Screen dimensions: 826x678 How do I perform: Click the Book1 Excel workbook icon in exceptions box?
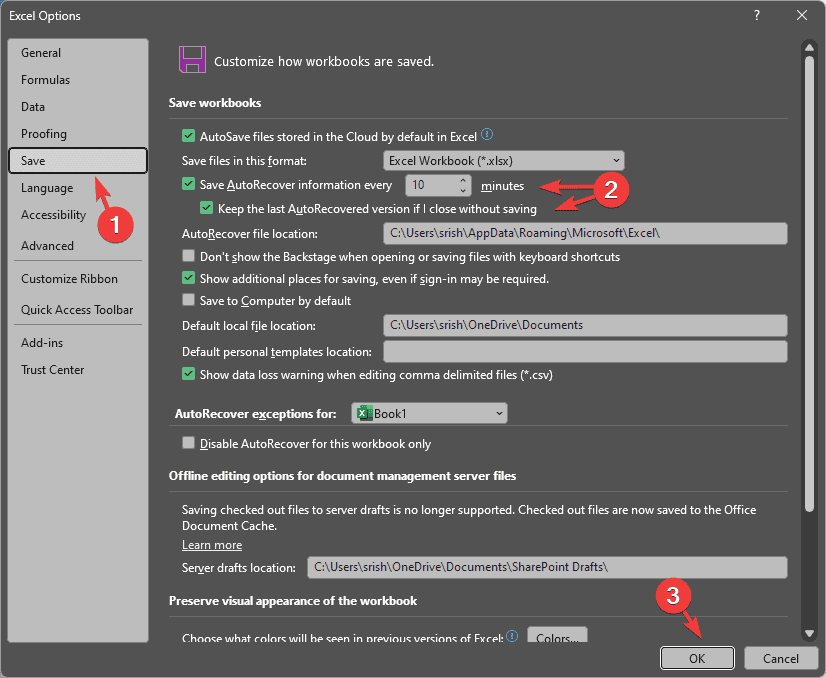coord(364,412)
